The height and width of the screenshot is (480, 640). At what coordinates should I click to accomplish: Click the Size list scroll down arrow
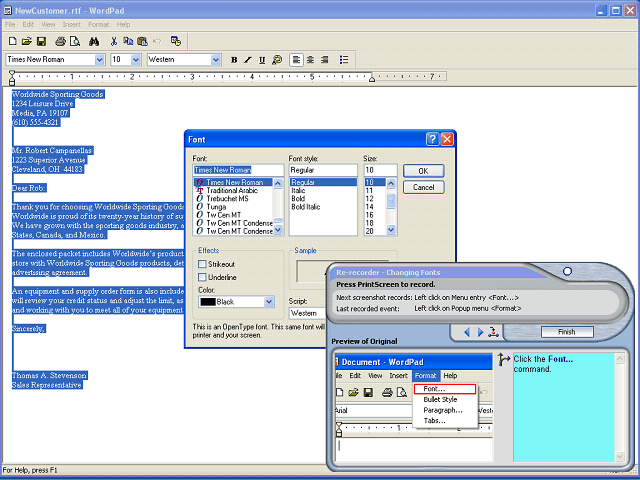[x=391, y=231]
